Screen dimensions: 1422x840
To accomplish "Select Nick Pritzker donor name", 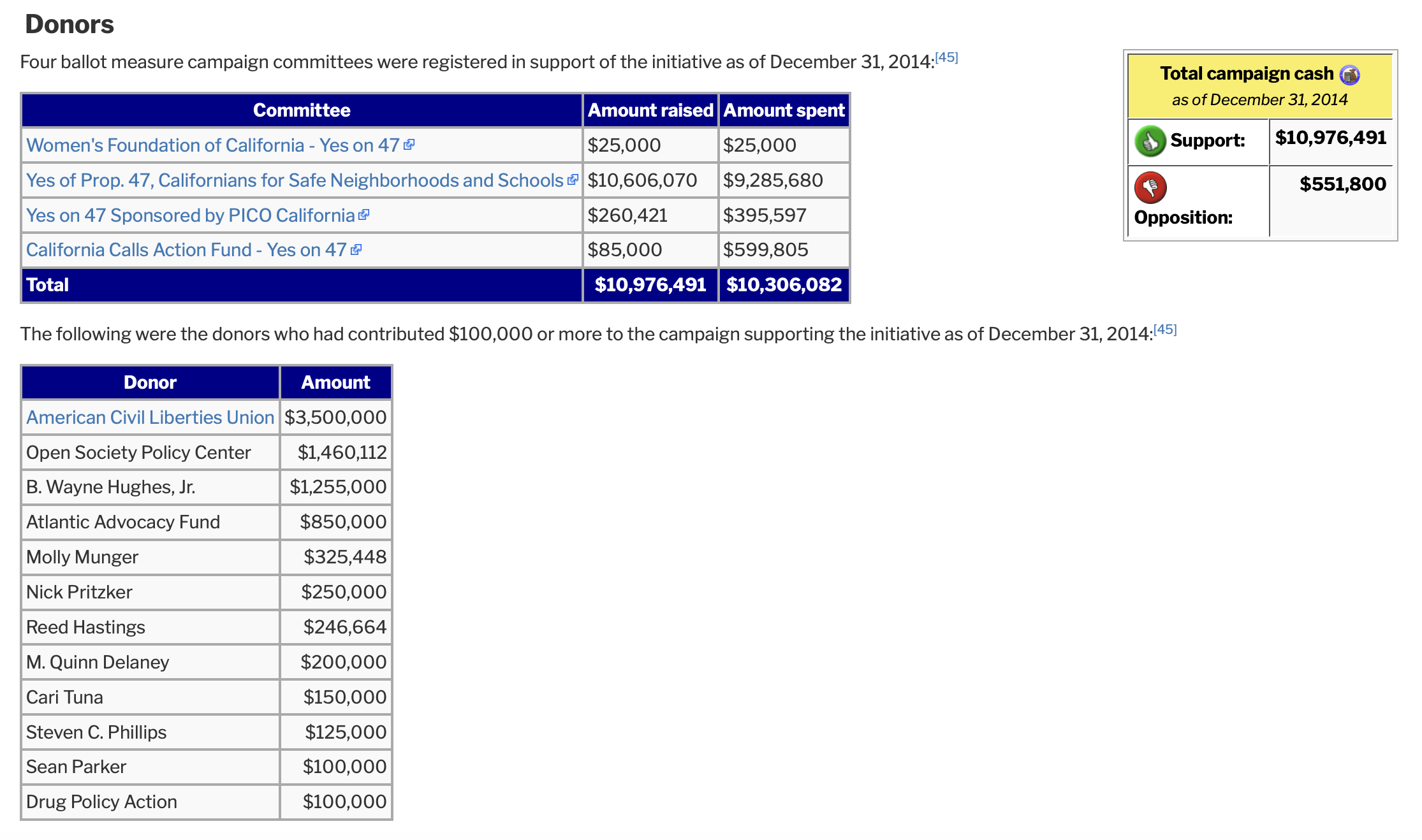I will point(79,592).
